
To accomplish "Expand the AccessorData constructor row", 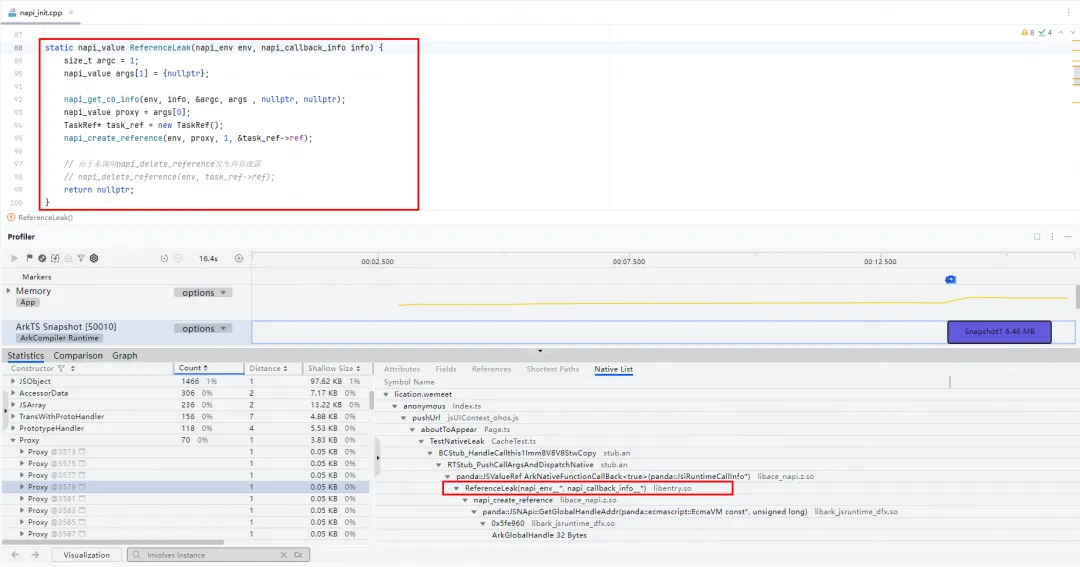I will pos(13,393).
